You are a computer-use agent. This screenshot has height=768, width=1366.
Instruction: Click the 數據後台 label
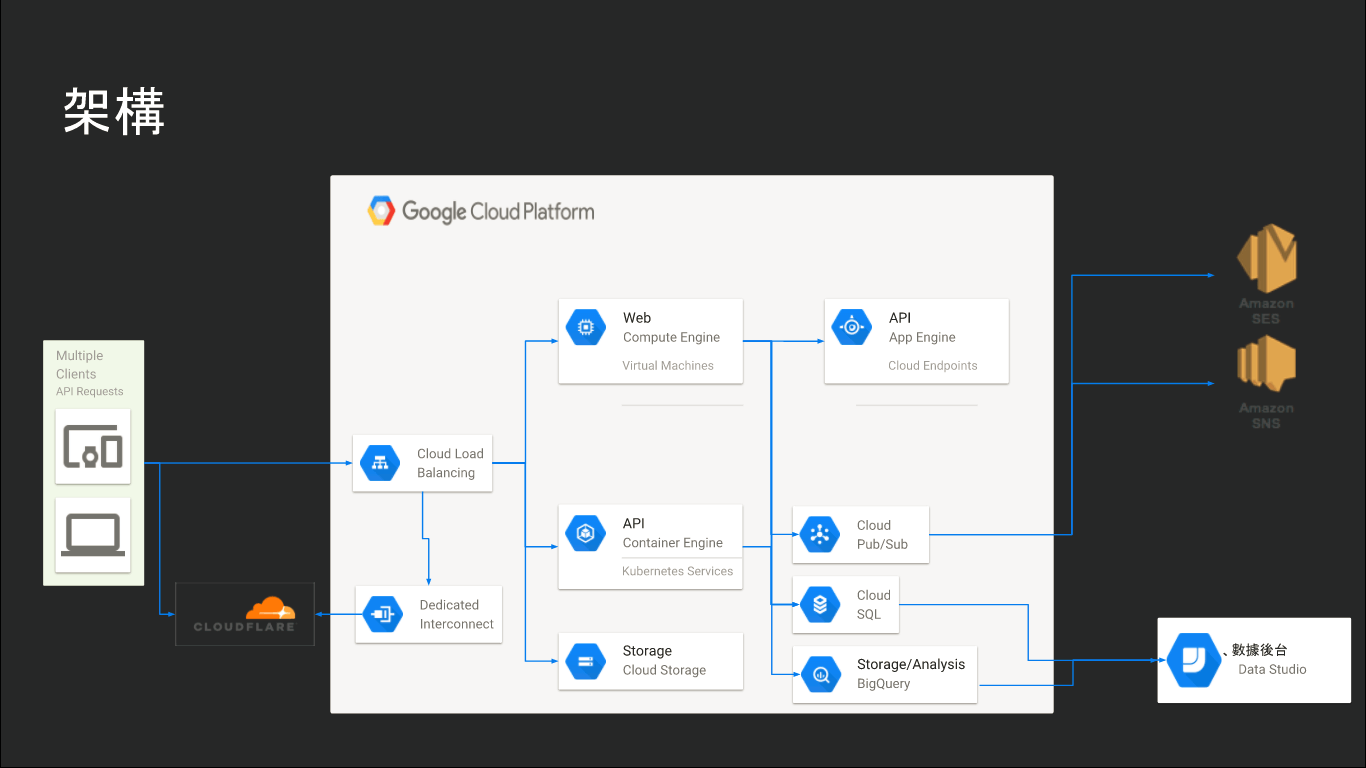[x=1260, y=651]
